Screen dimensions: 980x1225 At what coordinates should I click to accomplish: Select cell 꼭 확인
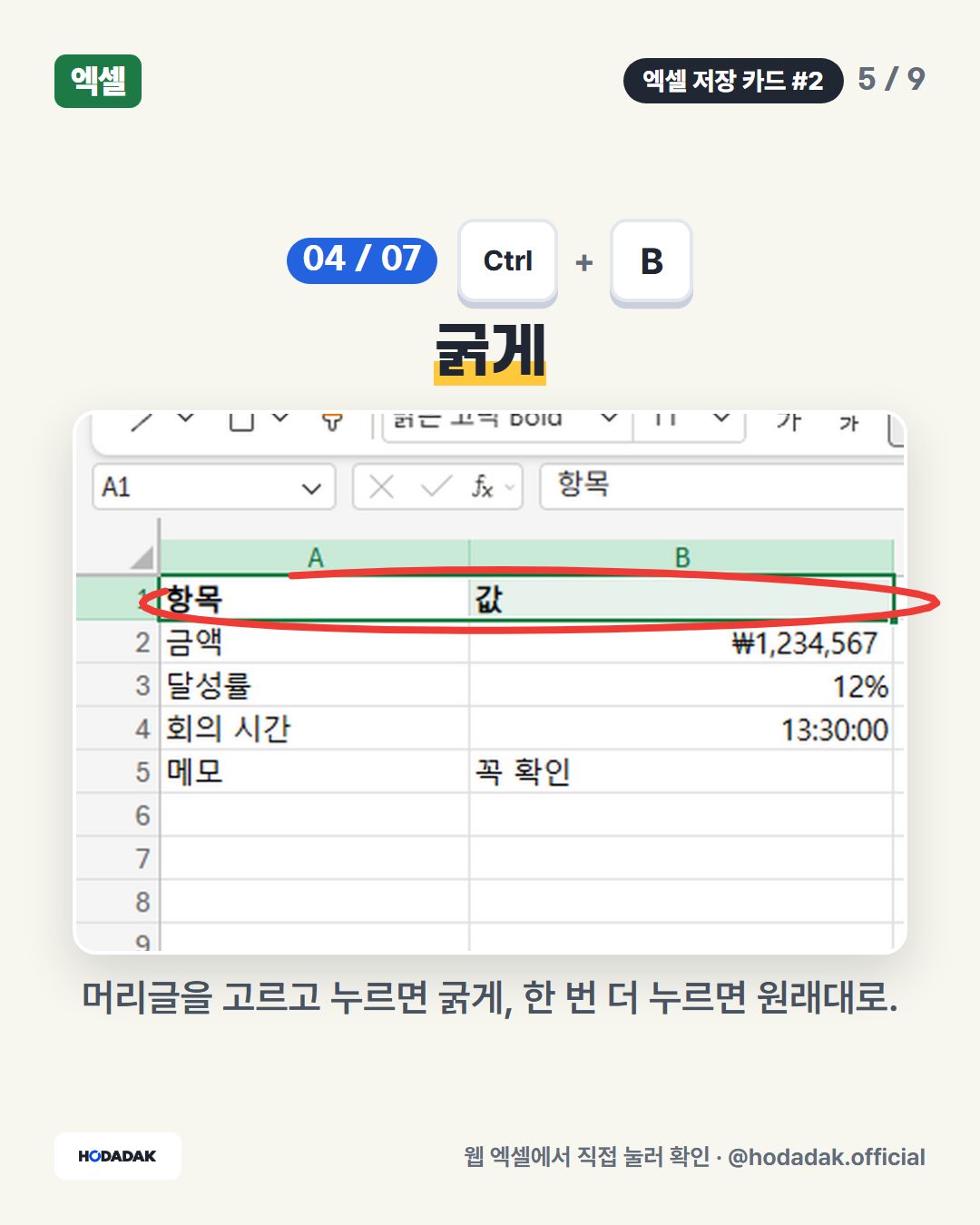tap(681, 772)
